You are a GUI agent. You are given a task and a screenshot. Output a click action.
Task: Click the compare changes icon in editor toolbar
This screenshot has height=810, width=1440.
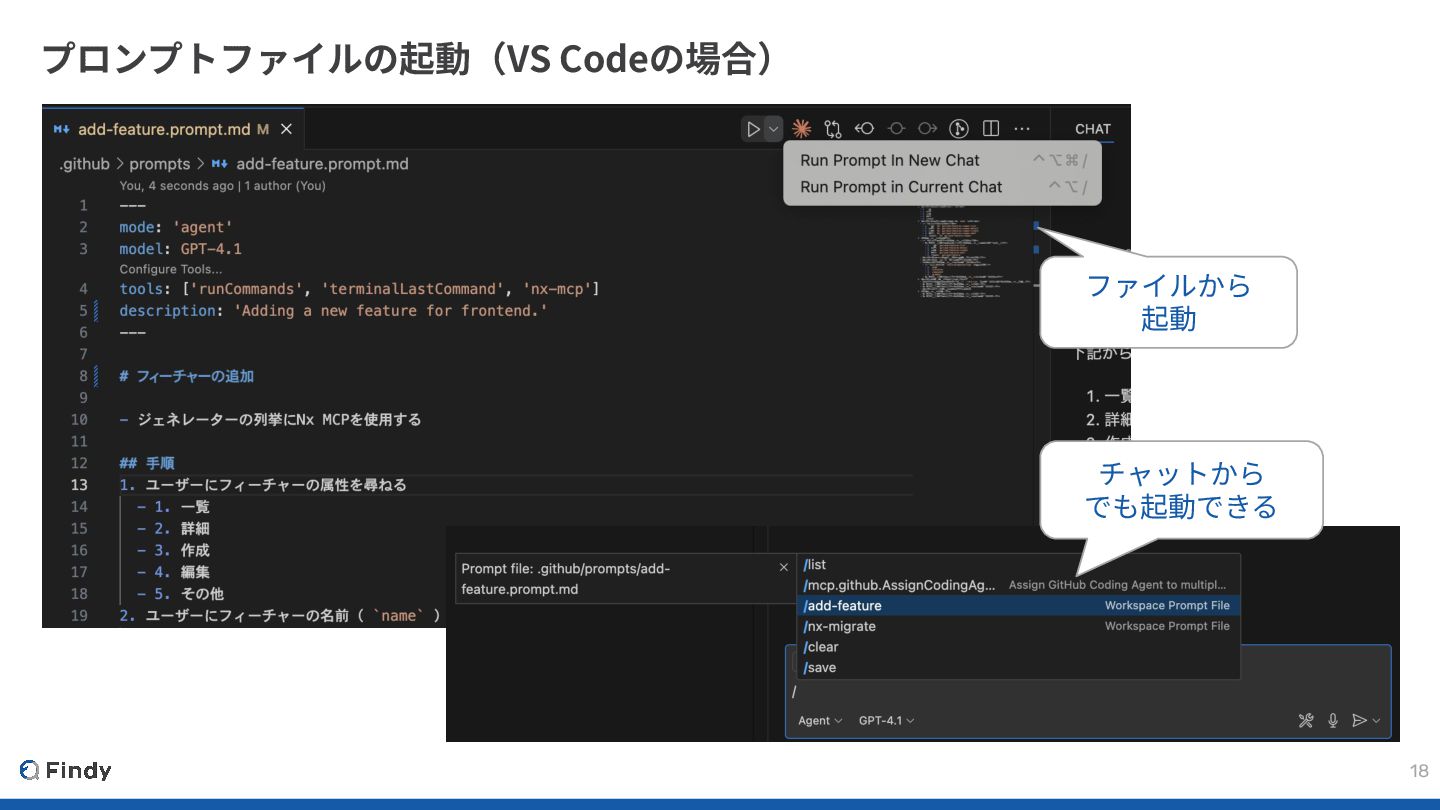tap(833, 128)
